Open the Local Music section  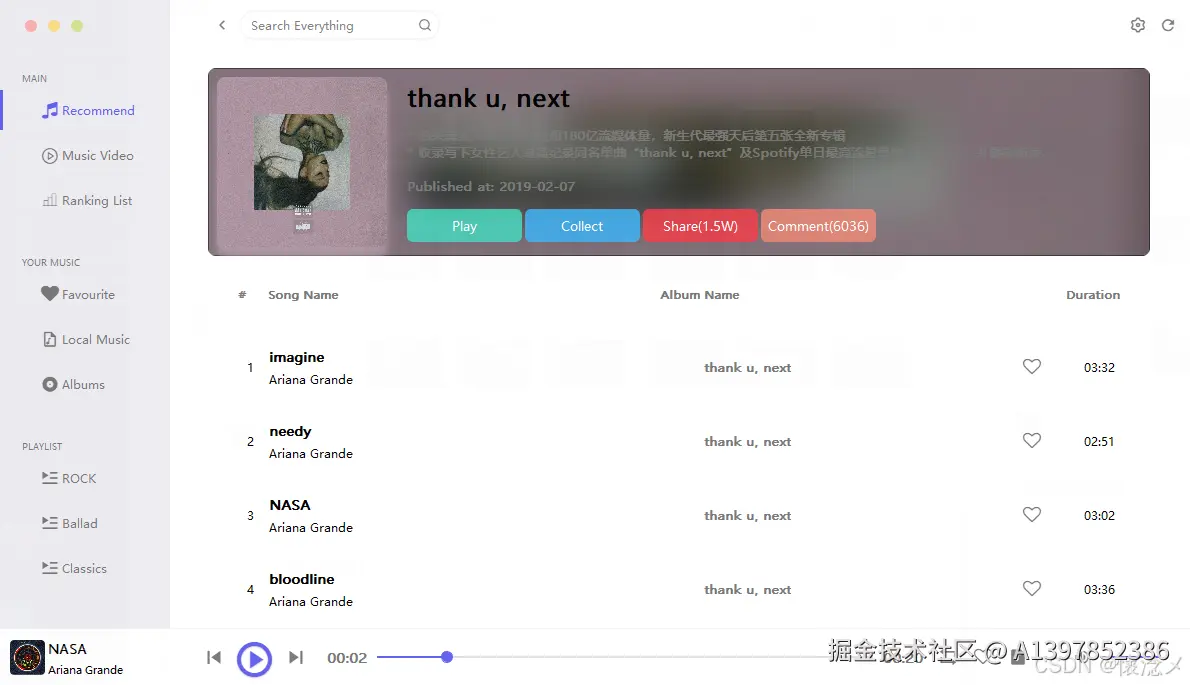tap(87, 339)
